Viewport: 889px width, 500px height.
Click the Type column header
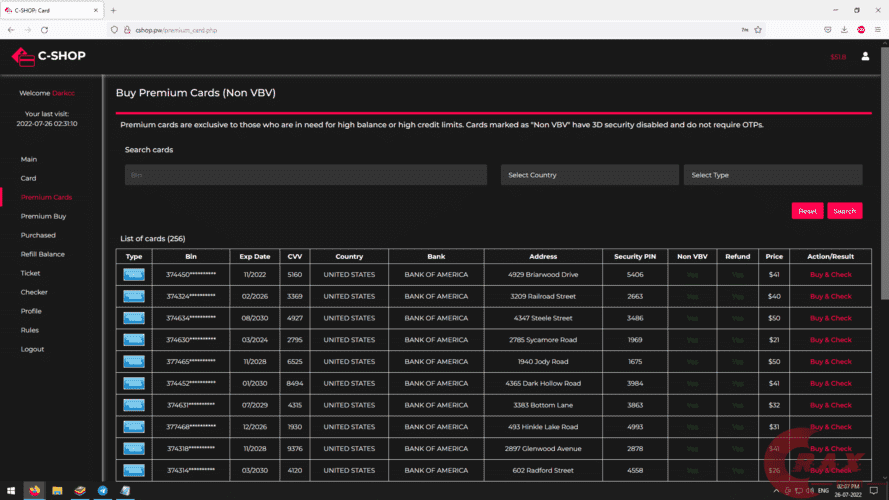point(134,256)
